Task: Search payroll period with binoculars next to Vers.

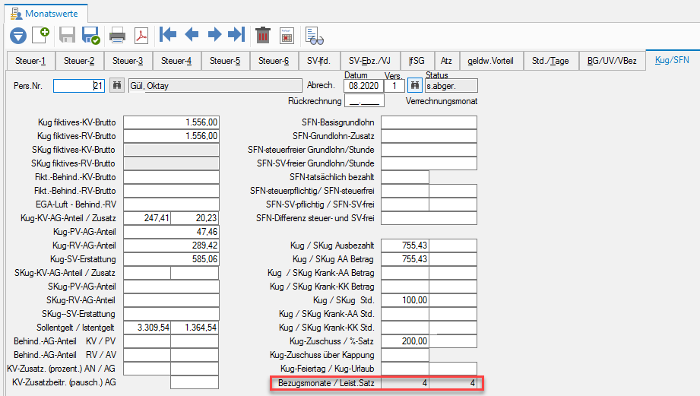Action: click(x=415, y=85)
